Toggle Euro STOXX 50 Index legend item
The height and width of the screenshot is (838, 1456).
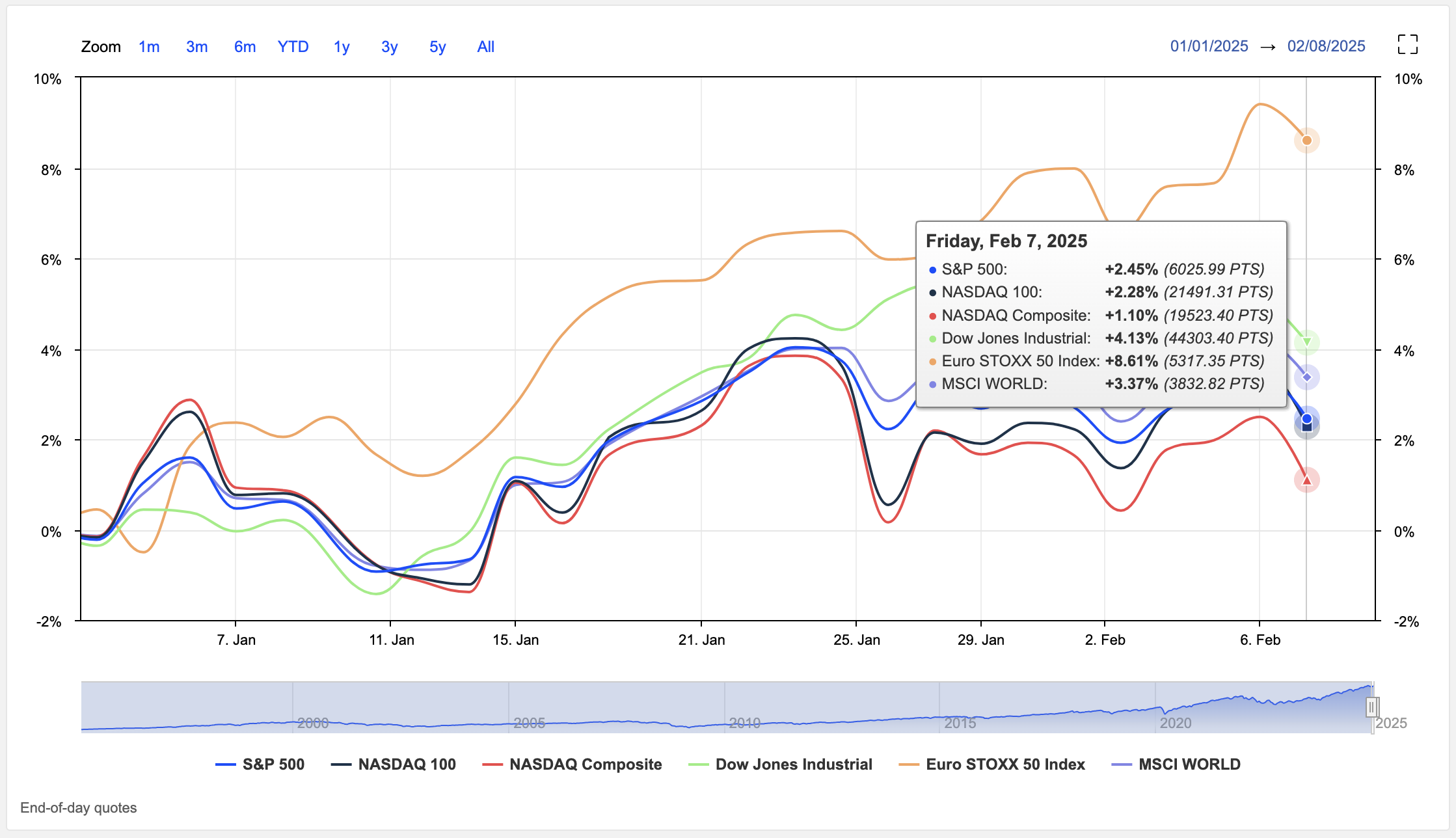(991, 764)
